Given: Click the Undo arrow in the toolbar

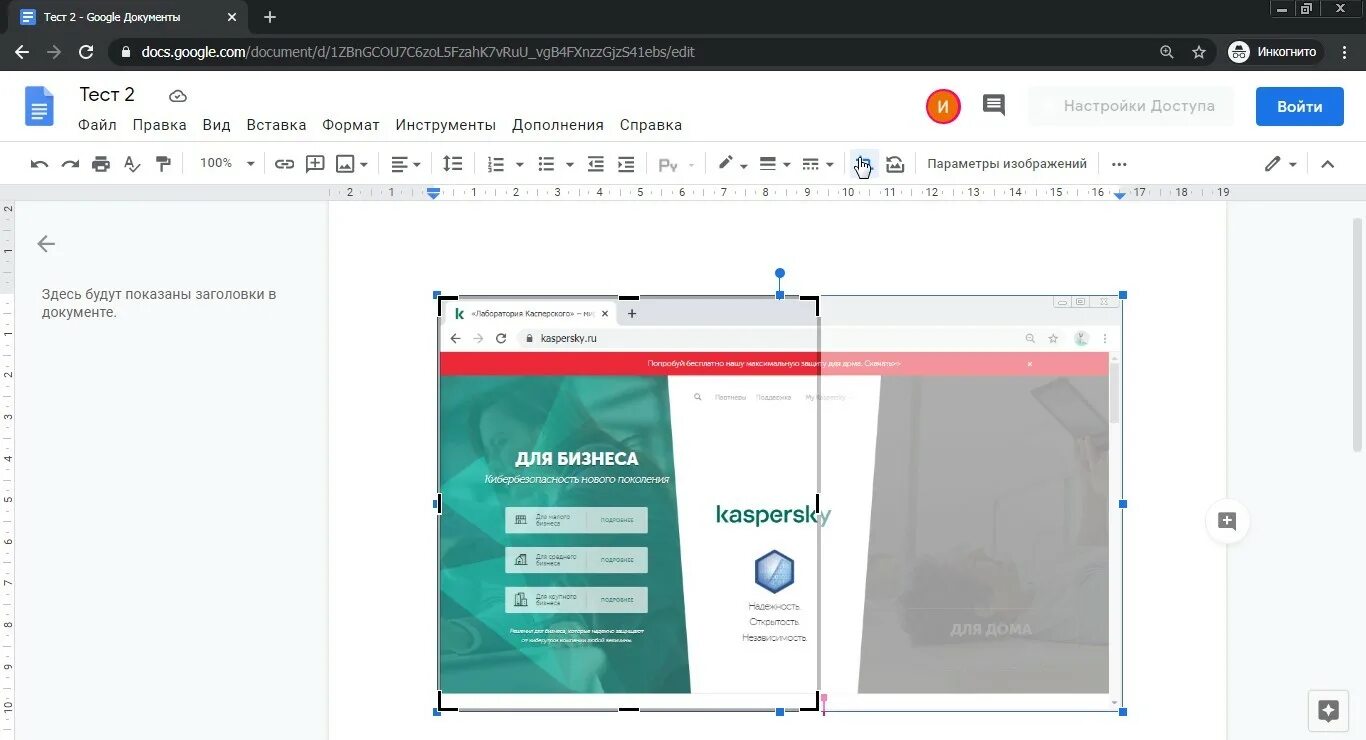Looking at the screenshot, I should (x=39, y=164).
